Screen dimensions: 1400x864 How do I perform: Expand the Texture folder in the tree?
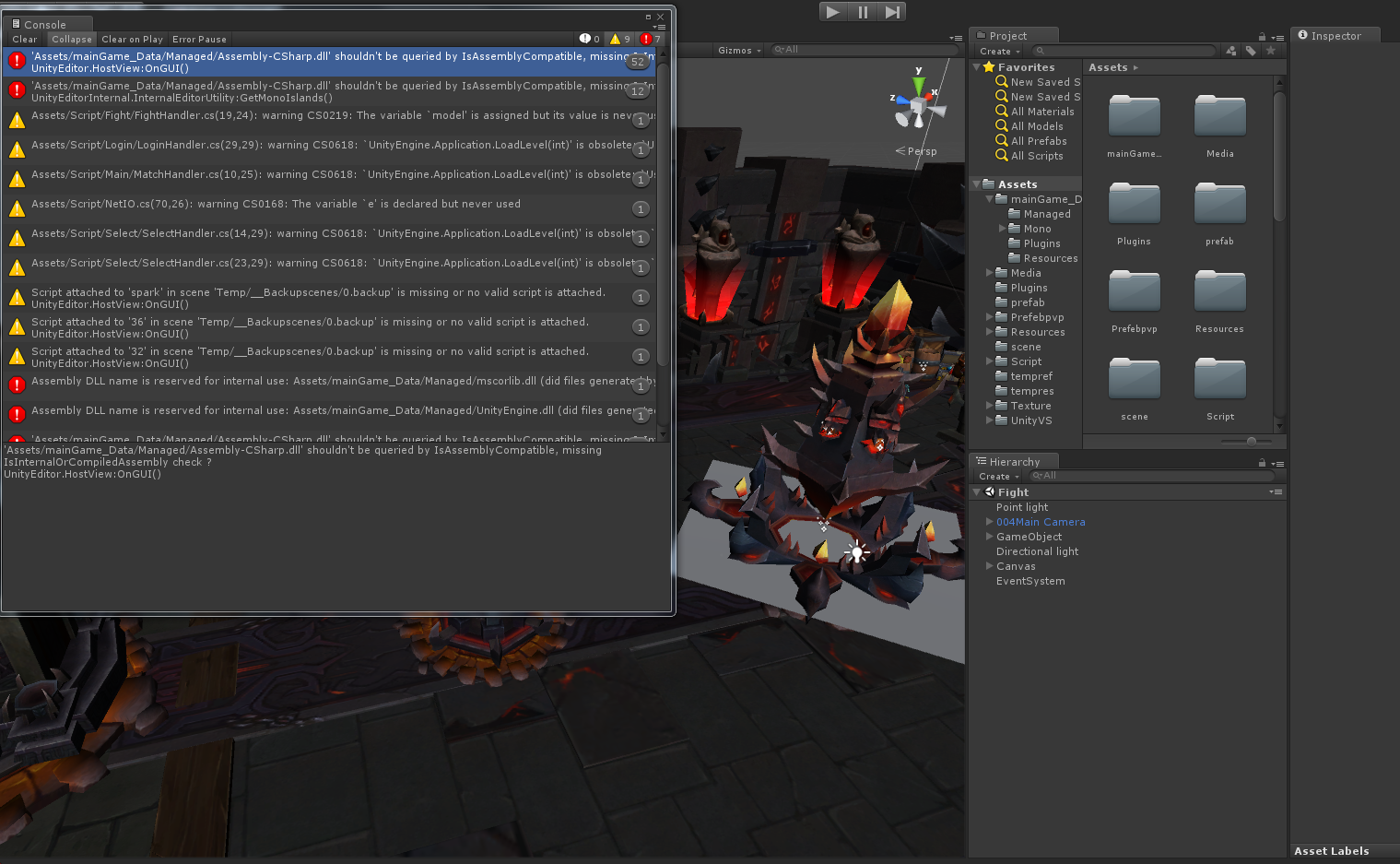[x=990, y=406]
